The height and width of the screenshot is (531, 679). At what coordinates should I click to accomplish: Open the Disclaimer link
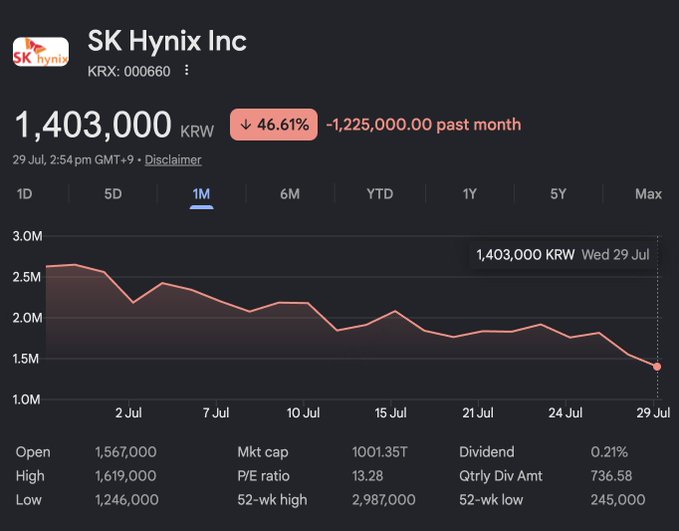pos(173,160)
